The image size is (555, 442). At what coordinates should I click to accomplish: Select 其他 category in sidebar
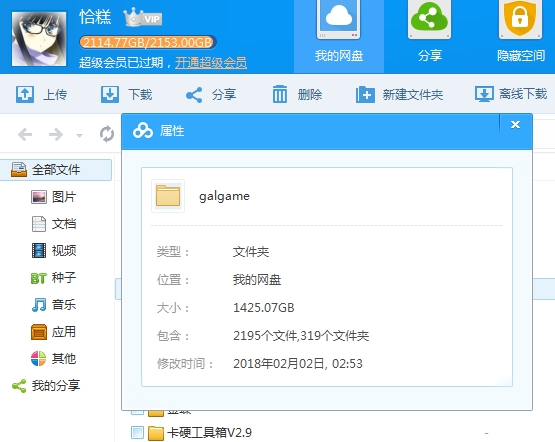tap(53, 358)
